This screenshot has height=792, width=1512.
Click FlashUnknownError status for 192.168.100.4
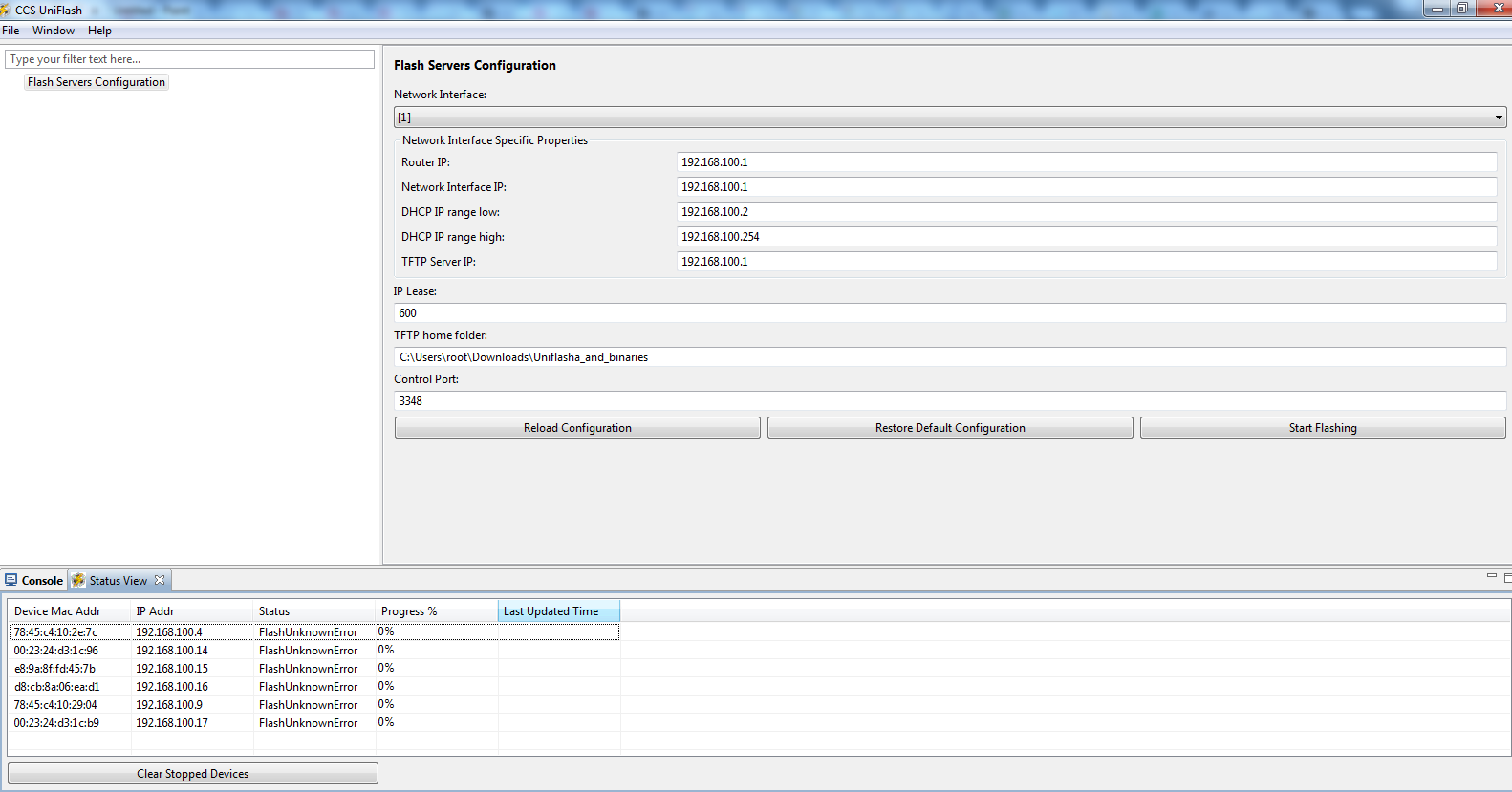tap(308, 632)
